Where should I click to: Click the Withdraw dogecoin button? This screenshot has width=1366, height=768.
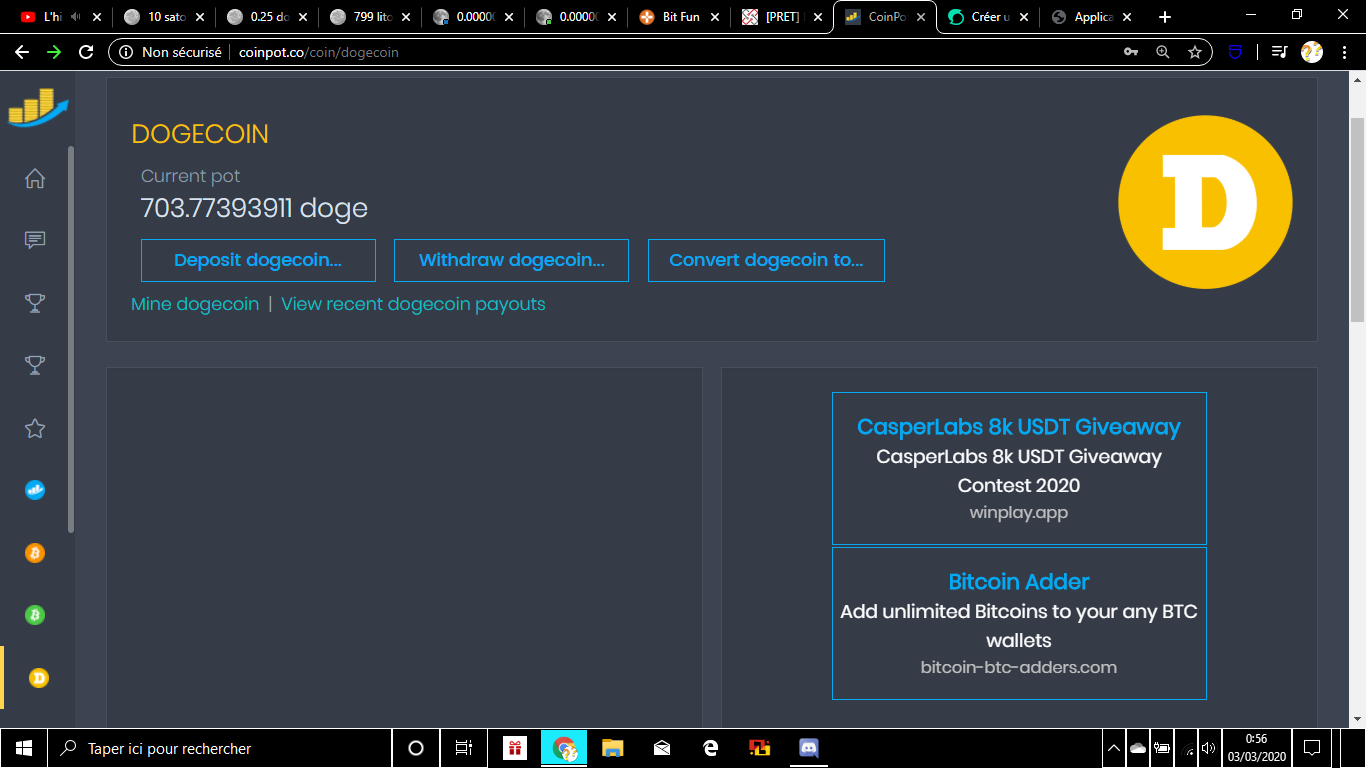511,260
